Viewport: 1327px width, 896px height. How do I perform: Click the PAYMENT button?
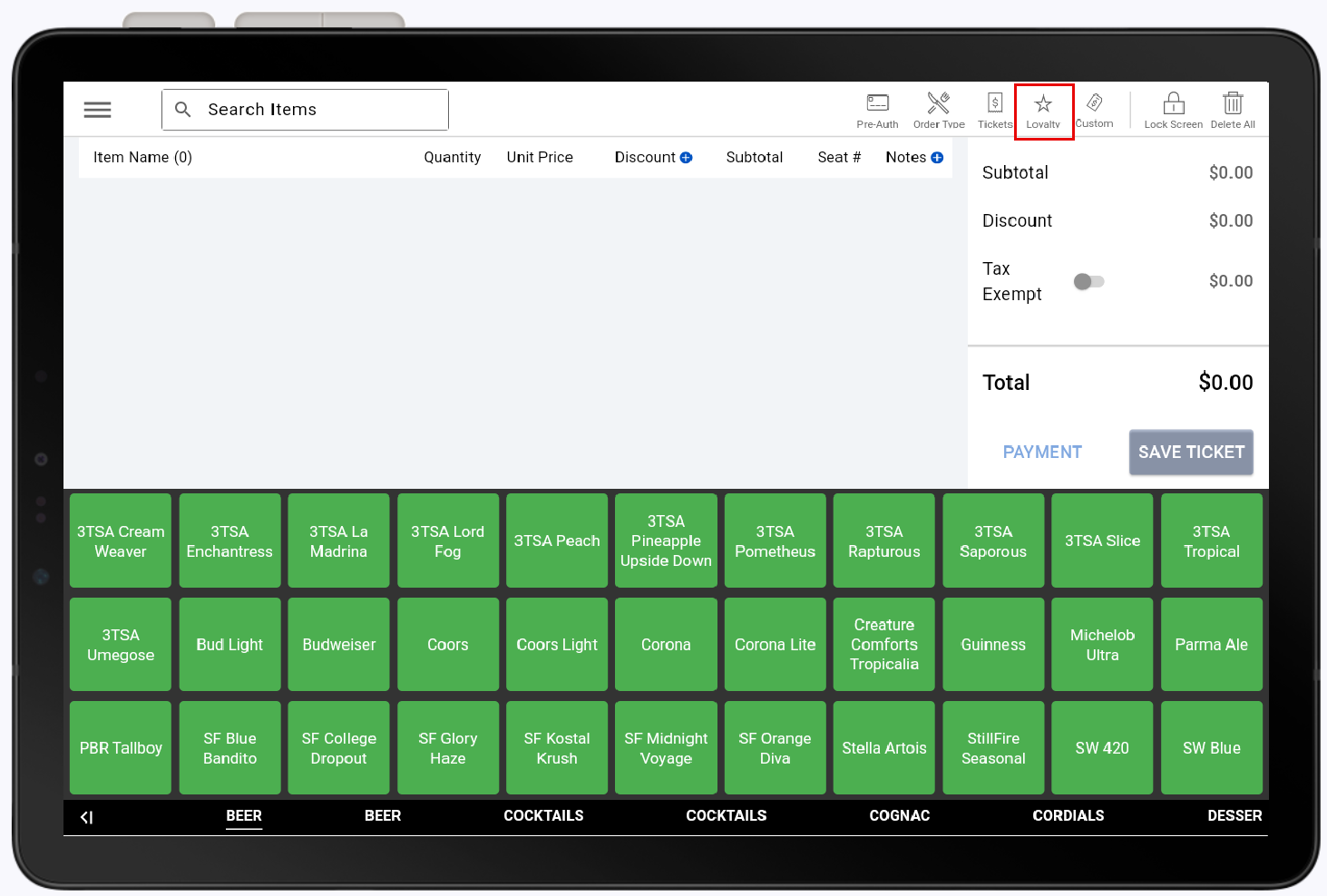tap(1042, 452)
